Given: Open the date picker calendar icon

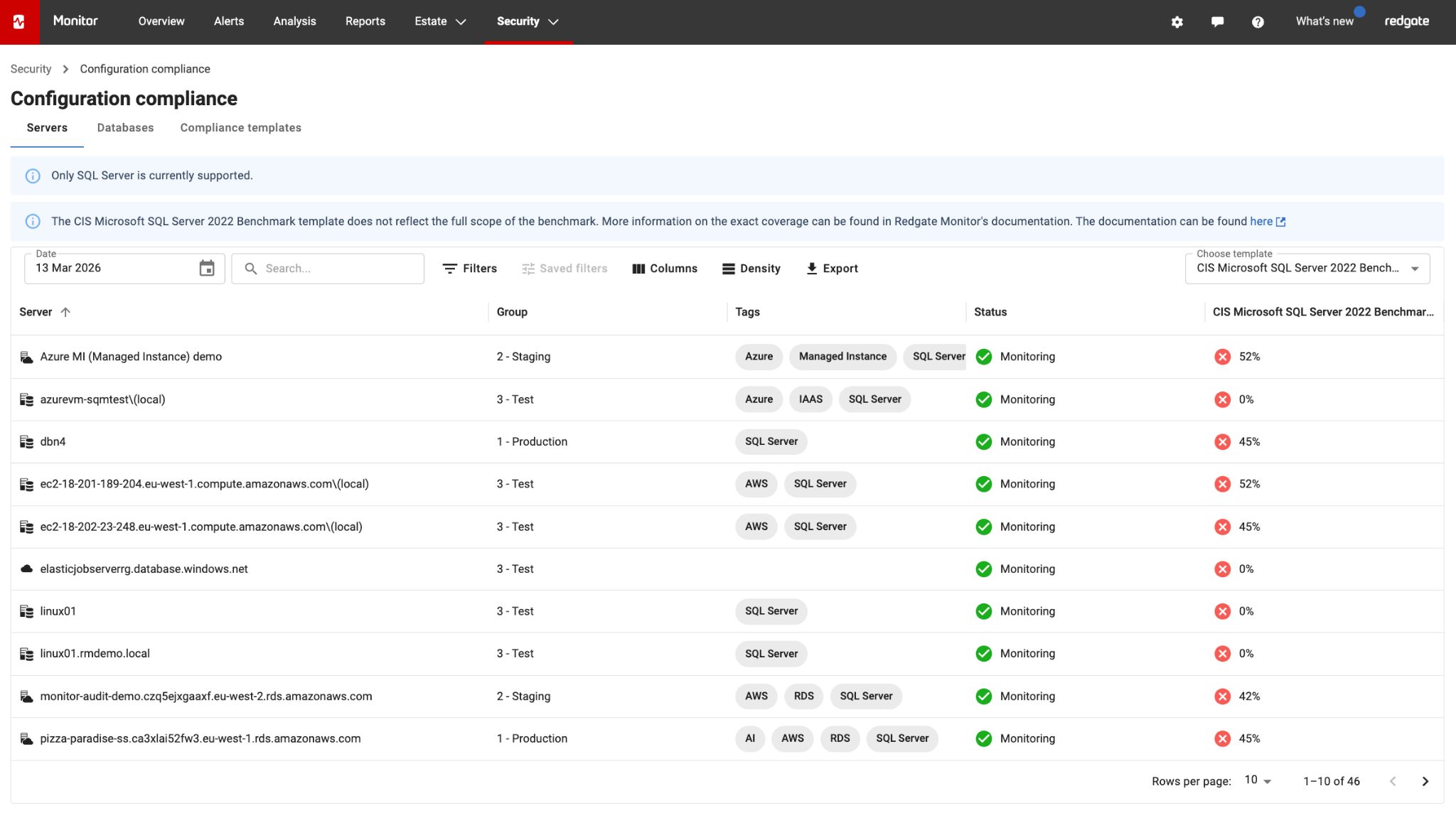Looking at the screenshot, I should (x=207, y=268).
